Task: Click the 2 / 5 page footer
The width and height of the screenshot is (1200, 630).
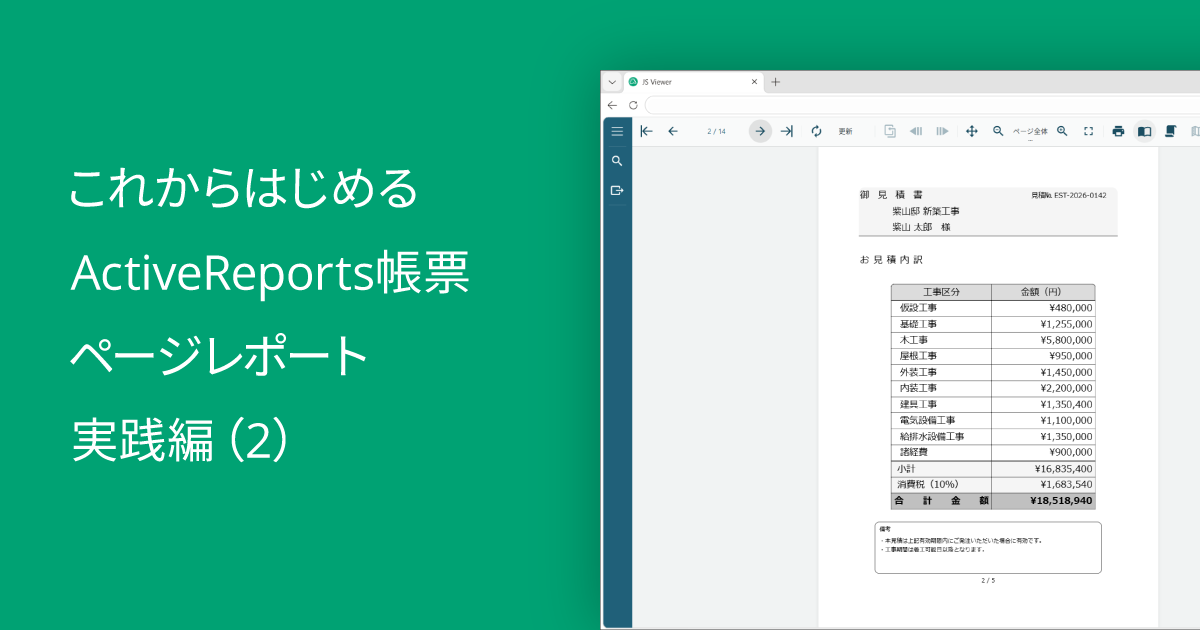Action: pos(988,580)
